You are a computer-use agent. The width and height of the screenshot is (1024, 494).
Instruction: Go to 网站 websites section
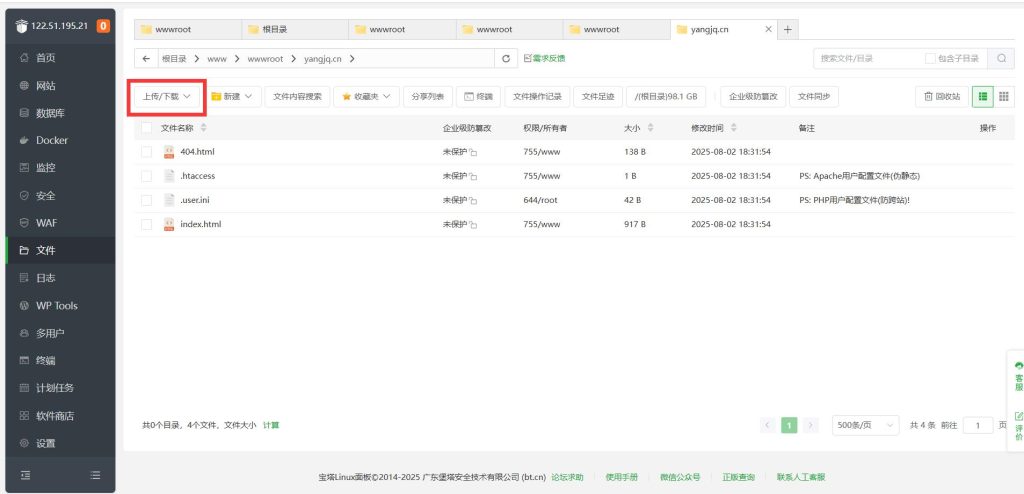click(60, 86)
